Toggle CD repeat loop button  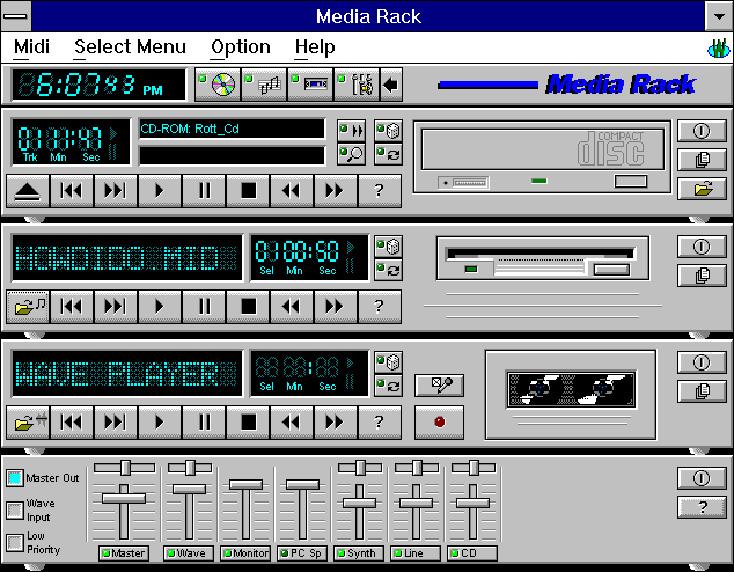388,154
